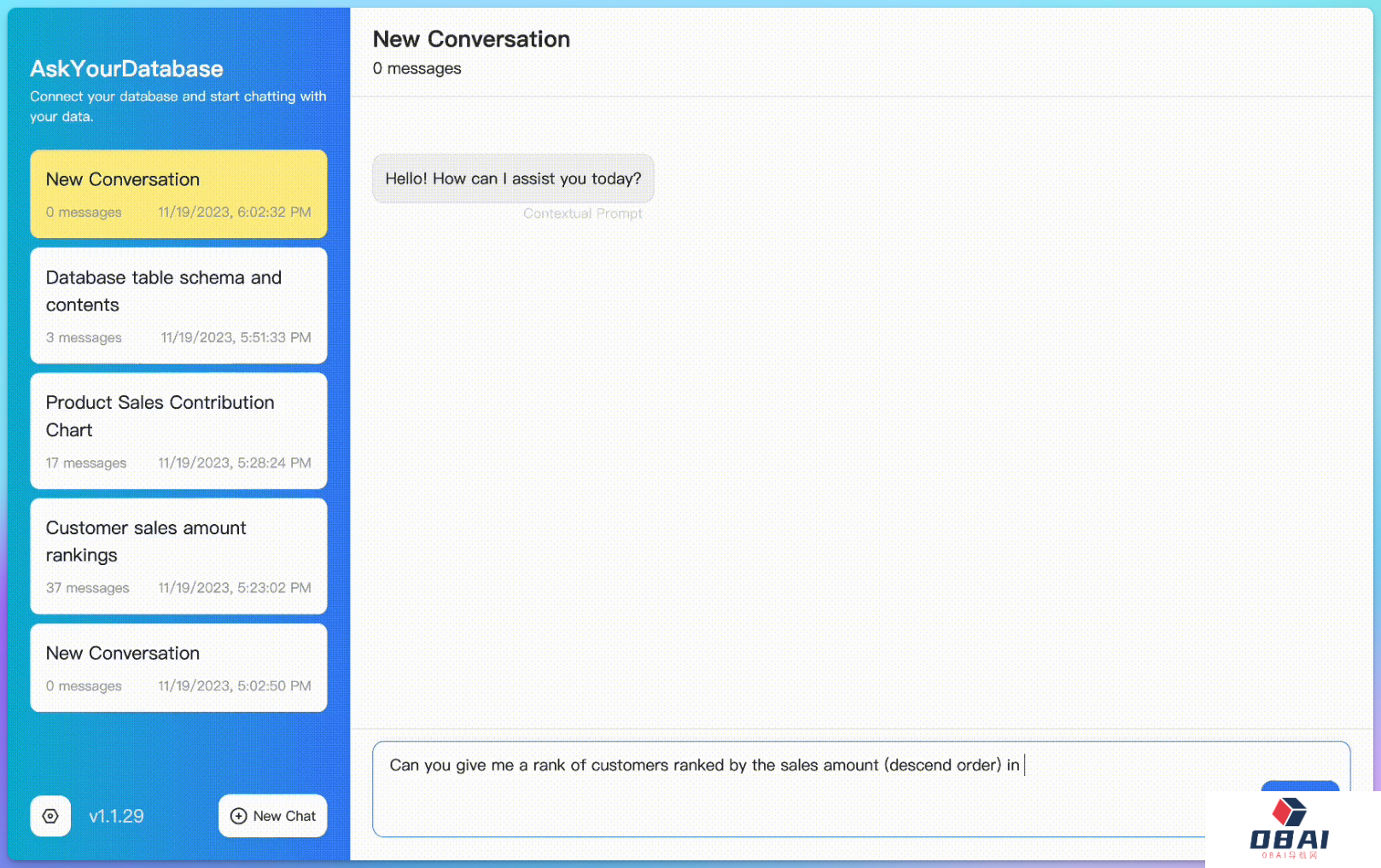Open Customer sales amount rankings conversation

(x=178, y=556)
